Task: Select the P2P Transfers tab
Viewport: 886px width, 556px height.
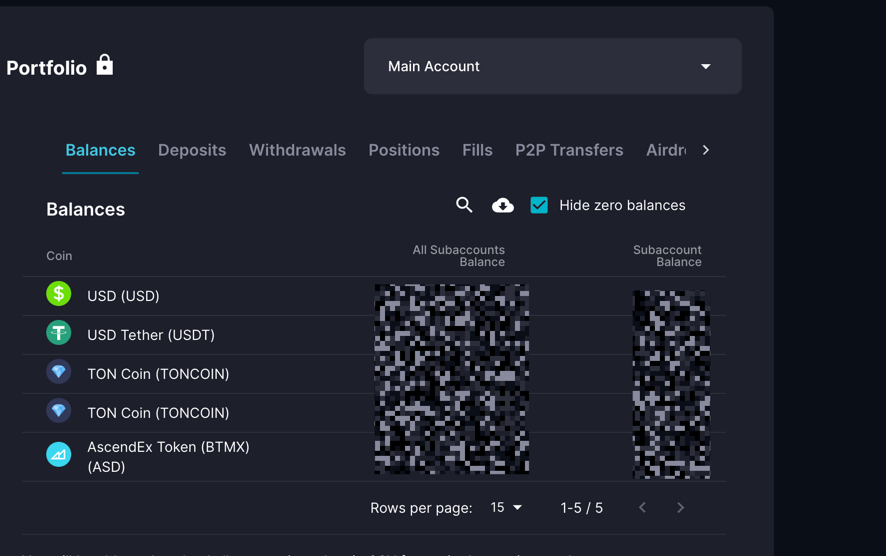Action: [569, 150]
